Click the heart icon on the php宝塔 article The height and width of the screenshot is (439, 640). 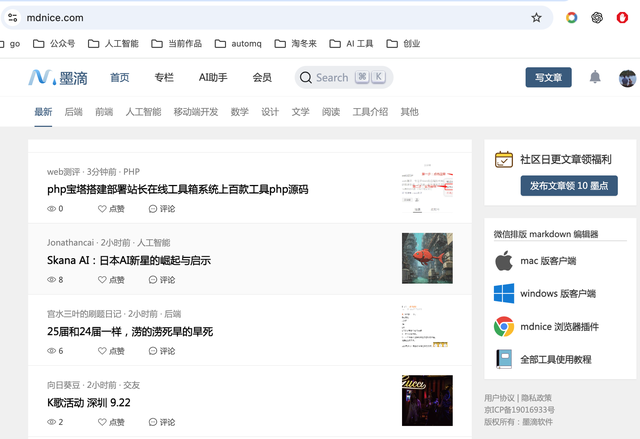click(102, 208)
